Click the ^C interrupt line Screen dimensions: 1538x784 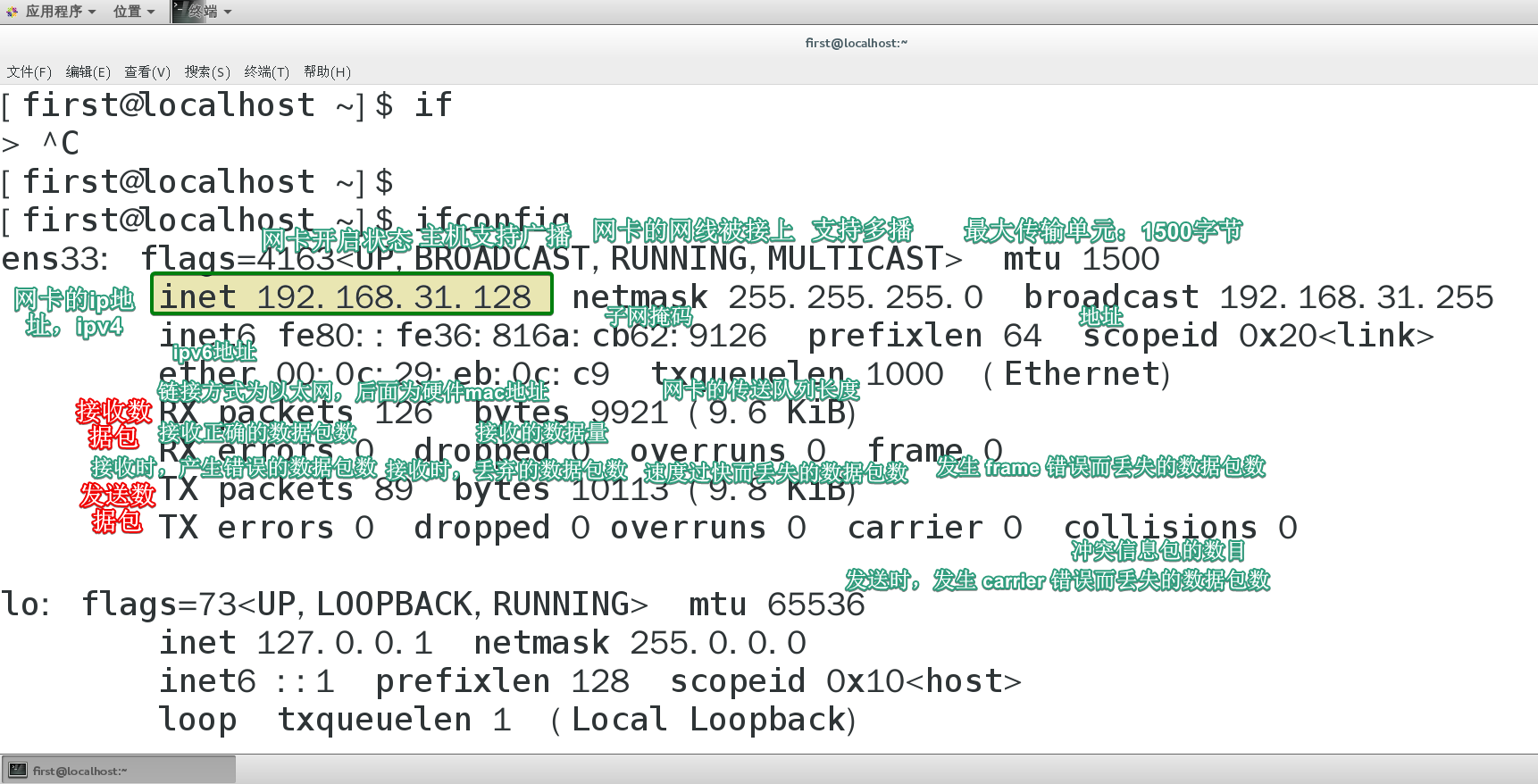tap(61, 144)
